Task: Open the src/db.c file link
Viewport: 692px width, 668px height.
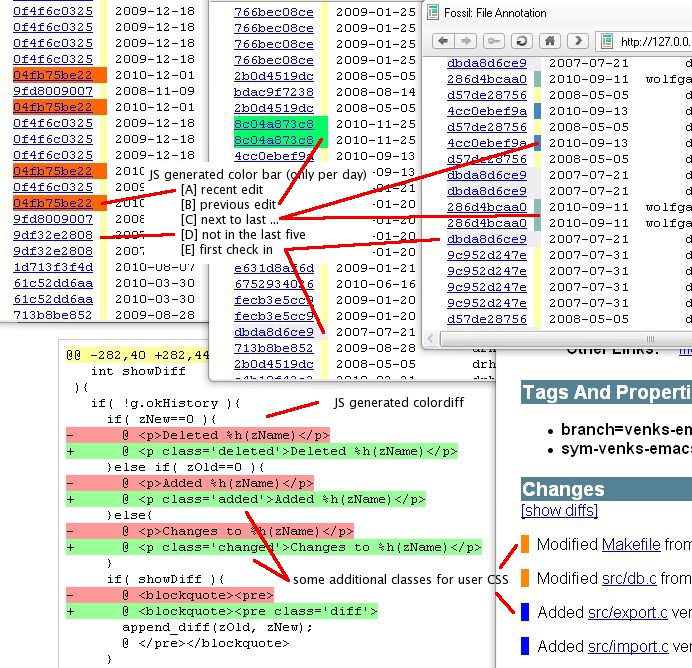Action: 630,578
